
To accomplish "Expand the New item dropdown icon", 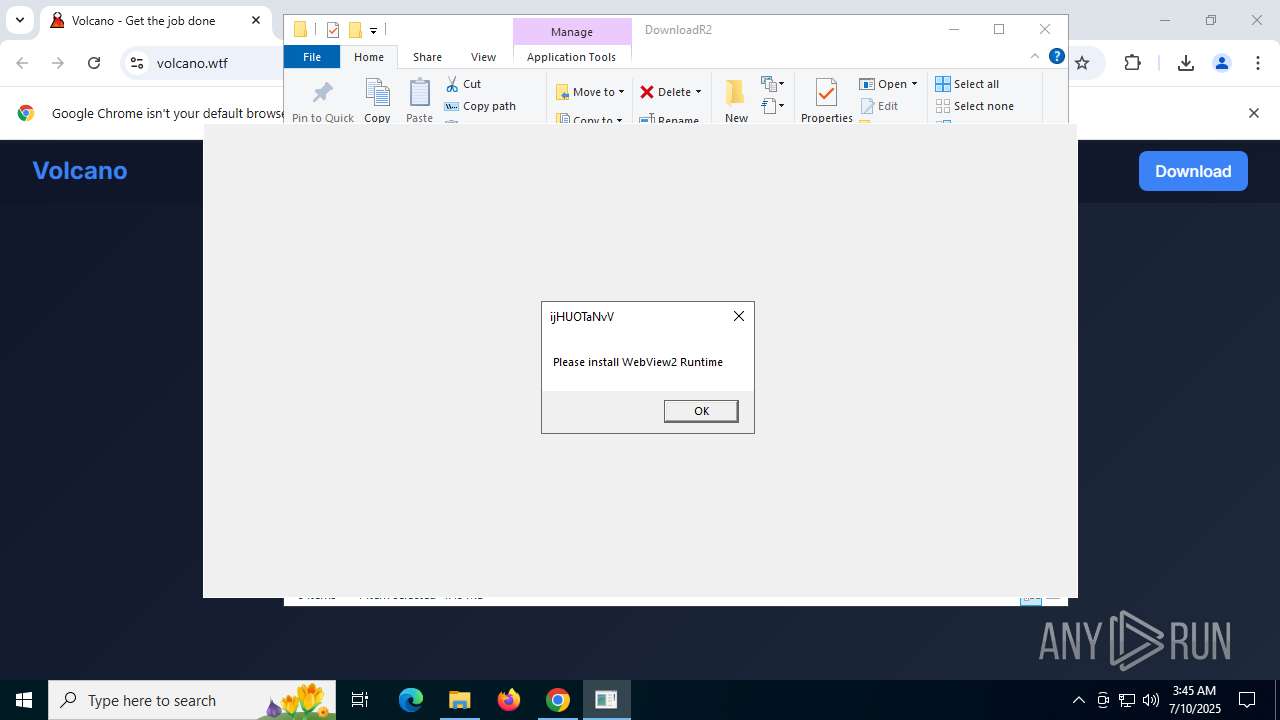I will [773, 84].
